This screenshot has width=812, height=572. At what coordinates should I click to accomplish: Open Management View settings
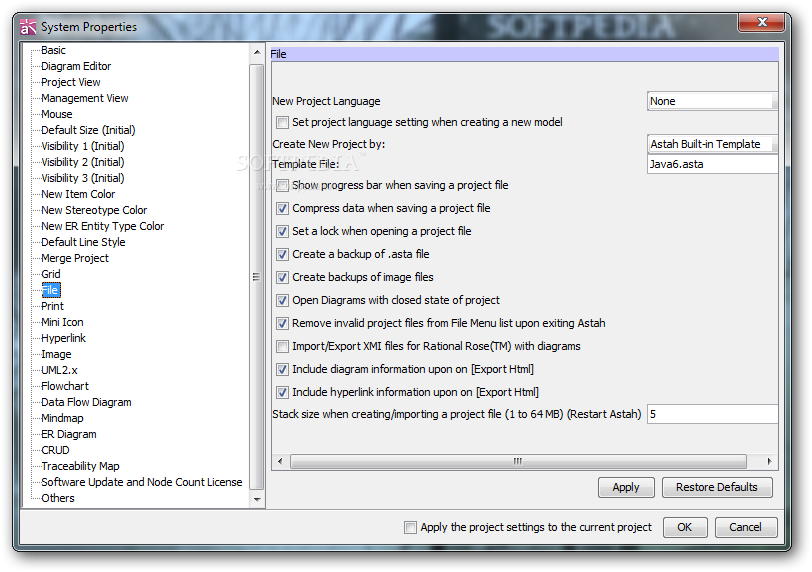point(85,98)
